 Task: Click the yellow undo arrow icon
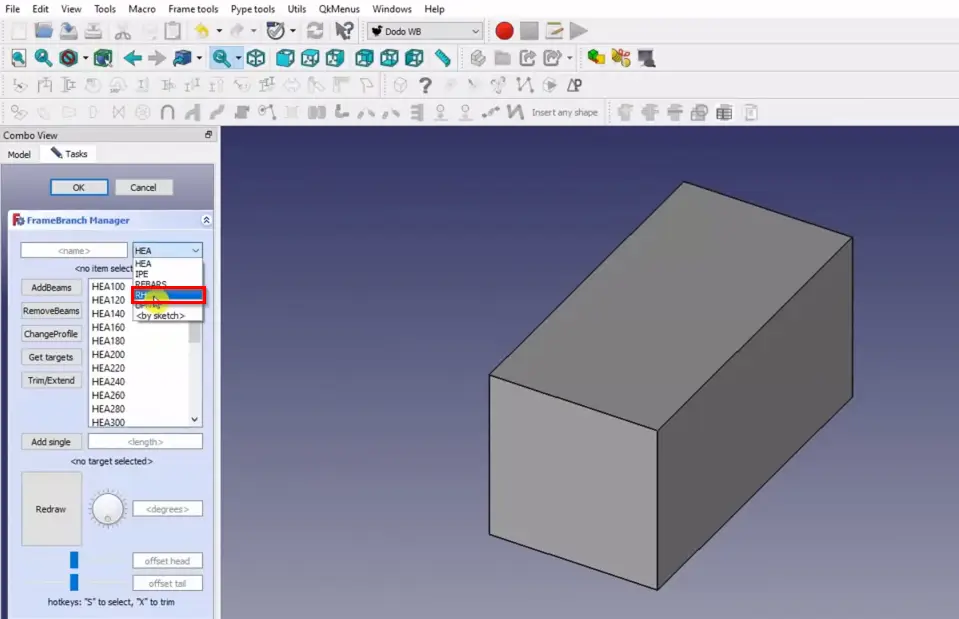(202, 31)
